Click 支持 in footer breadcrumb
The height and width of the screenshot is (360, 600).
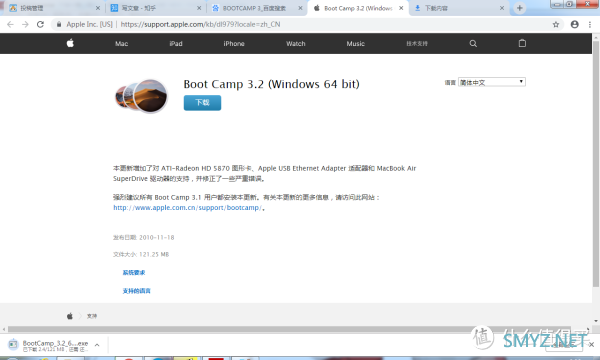click(91, 316)
